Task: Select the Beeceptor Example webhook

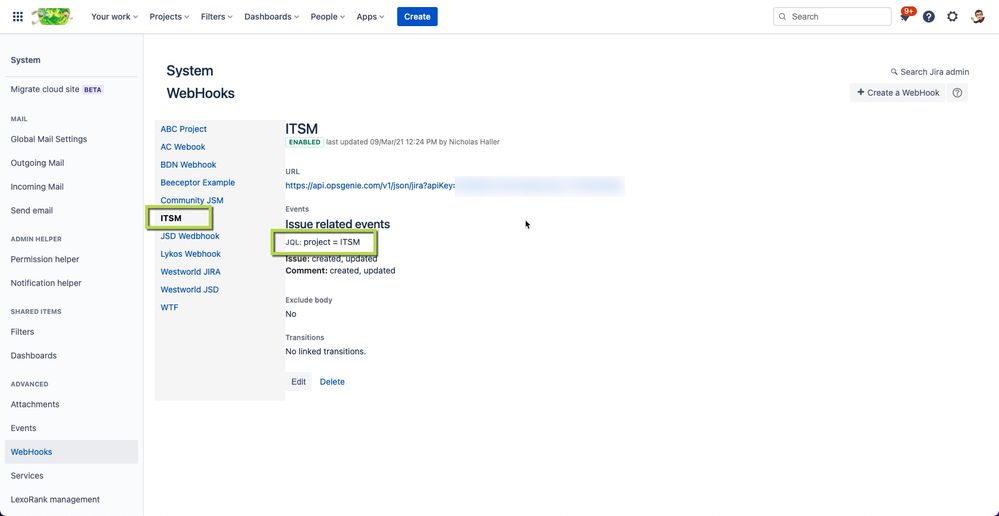Action: pos(198,182)
